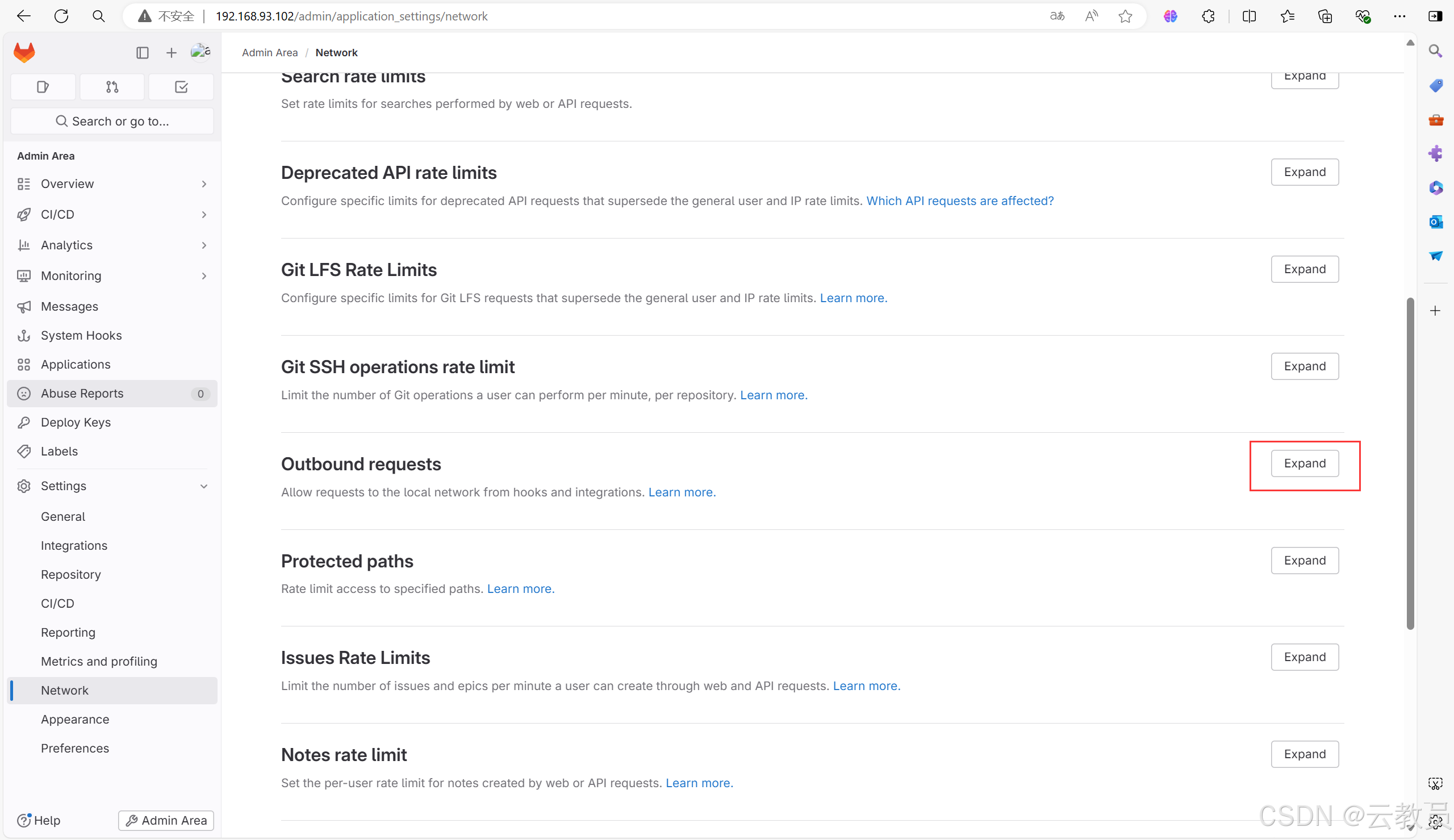This screenshot has height=840, width=1454.
Task: Expand the Monitoring menu
Action: click(112, 276)
